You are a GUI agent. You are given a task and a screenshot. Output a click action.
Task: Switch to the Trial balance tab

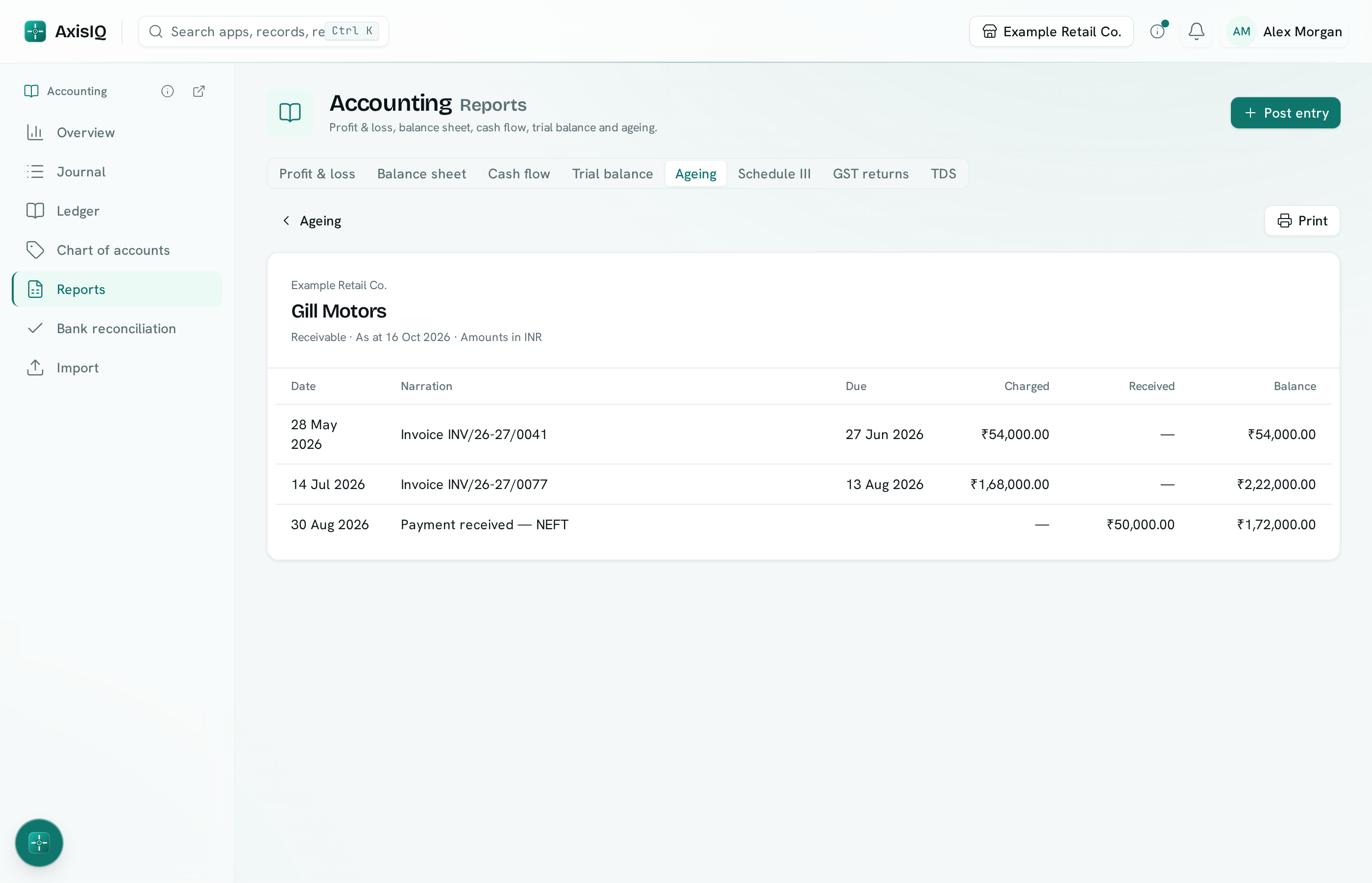612,174
